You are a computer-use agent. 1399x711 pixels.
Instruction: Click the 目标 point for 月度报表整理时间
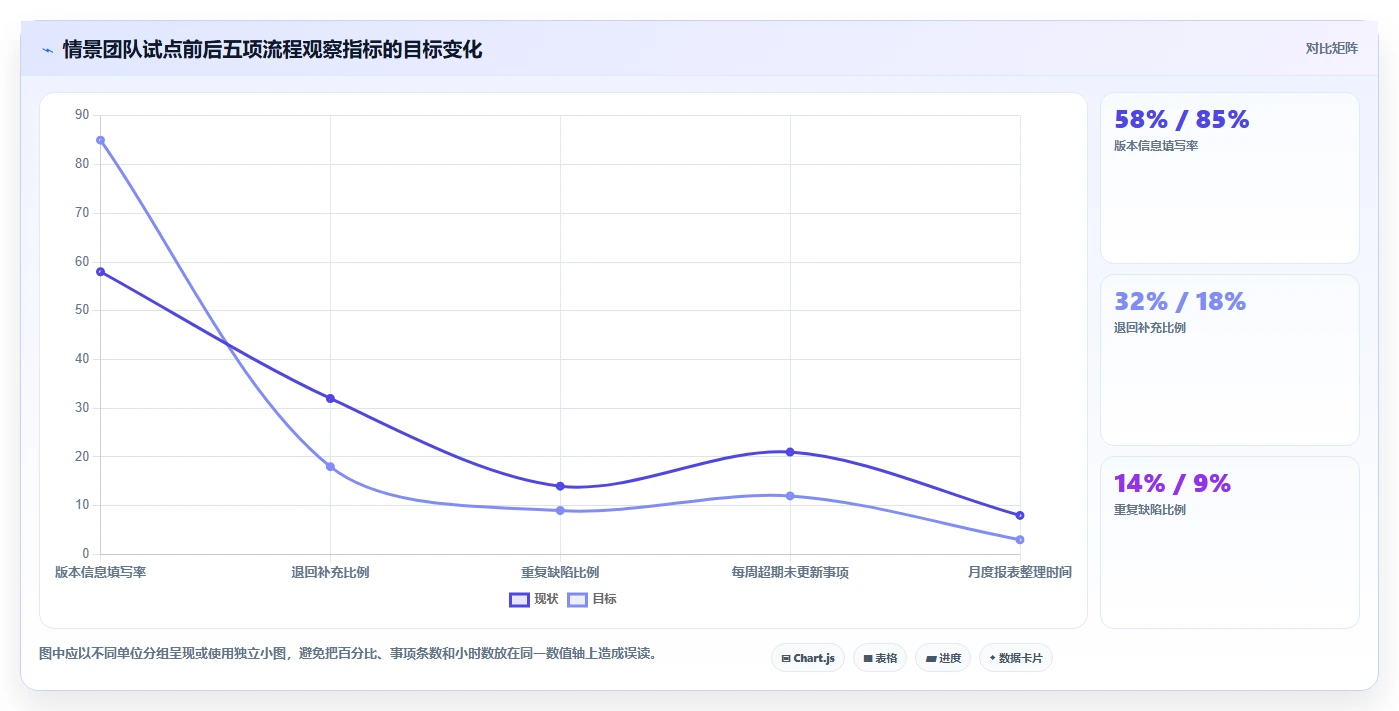tap(1020, 540)
